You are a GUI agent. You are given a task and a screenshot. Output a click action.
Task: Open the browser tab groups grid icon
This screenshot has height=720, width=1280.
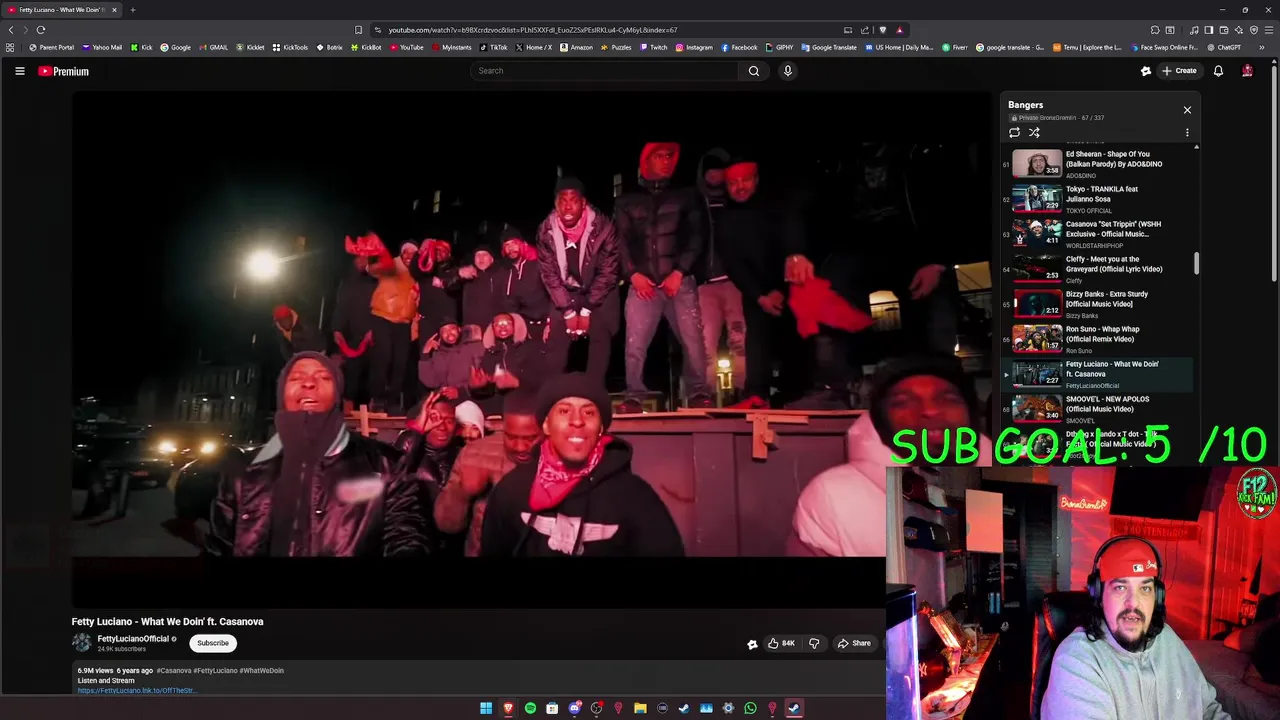(10, 47)
